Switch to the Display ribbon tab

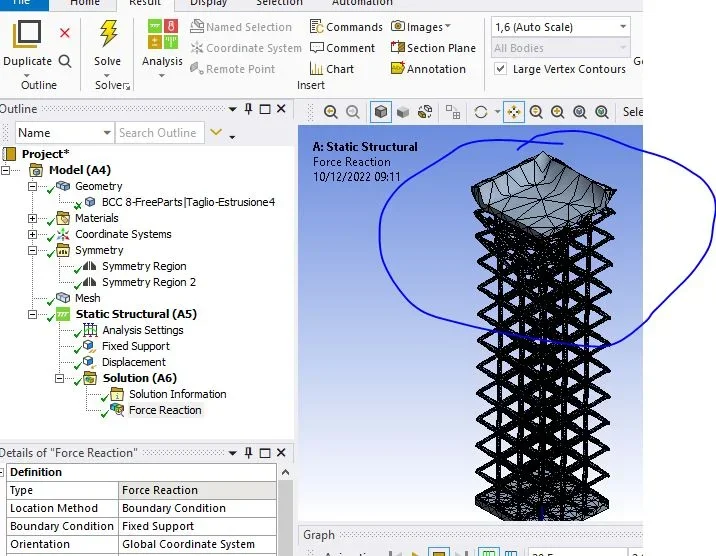[x=208, y=3]
